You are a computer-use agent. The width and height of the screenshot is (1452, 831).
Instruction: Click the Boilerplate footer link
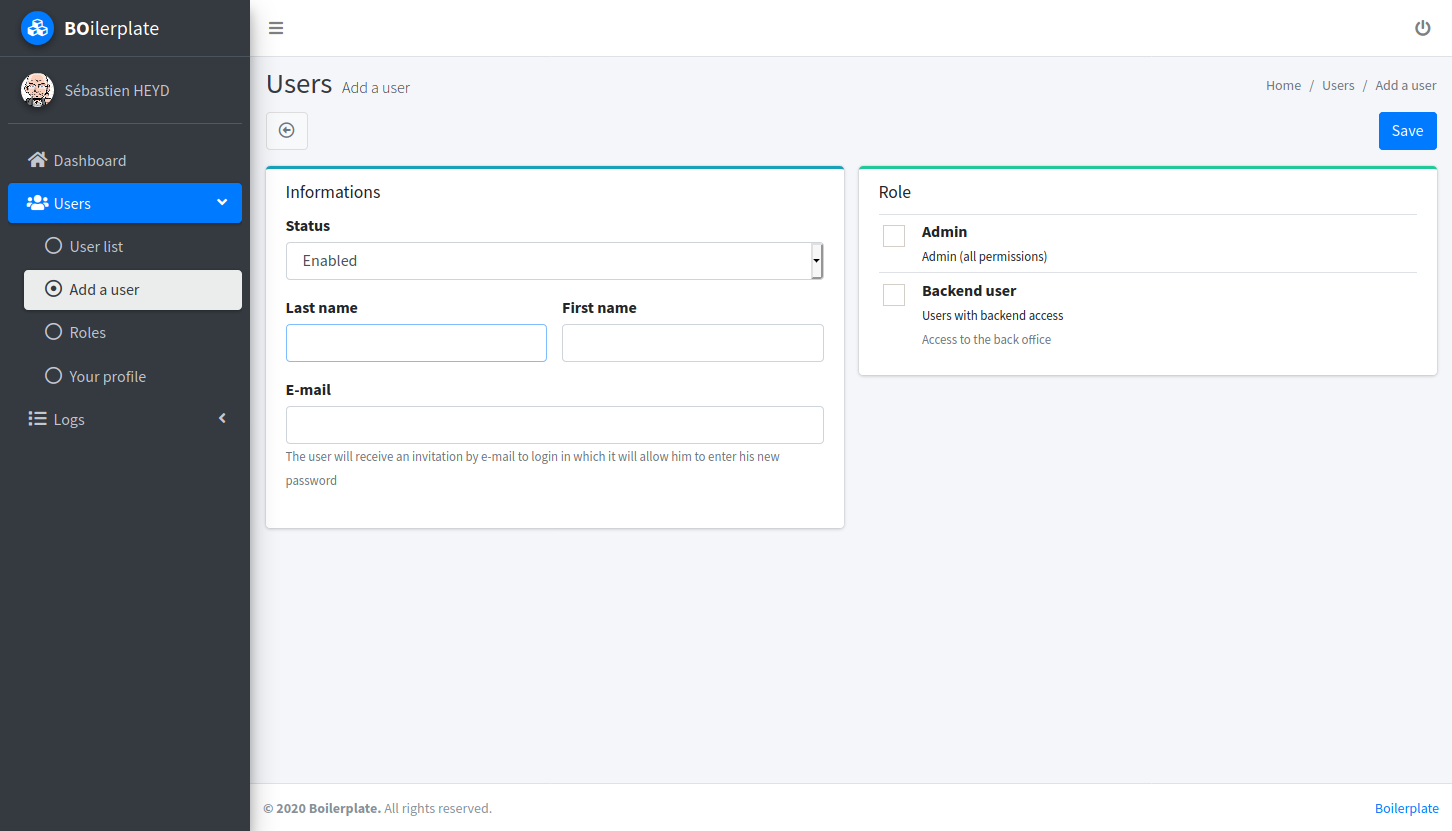1406,808
